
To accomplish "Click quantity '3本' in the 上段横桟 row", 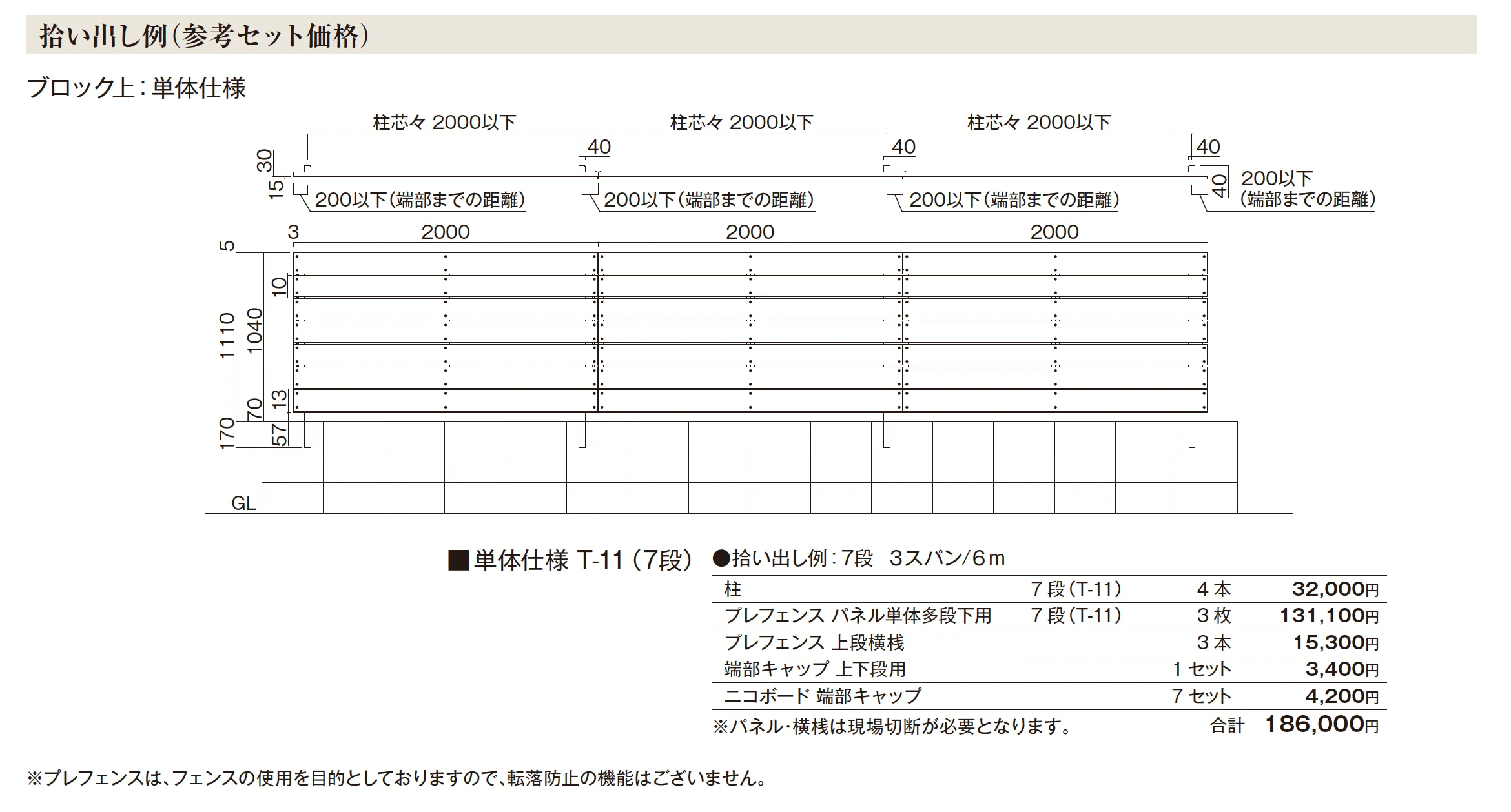I will click(1214, 643).
